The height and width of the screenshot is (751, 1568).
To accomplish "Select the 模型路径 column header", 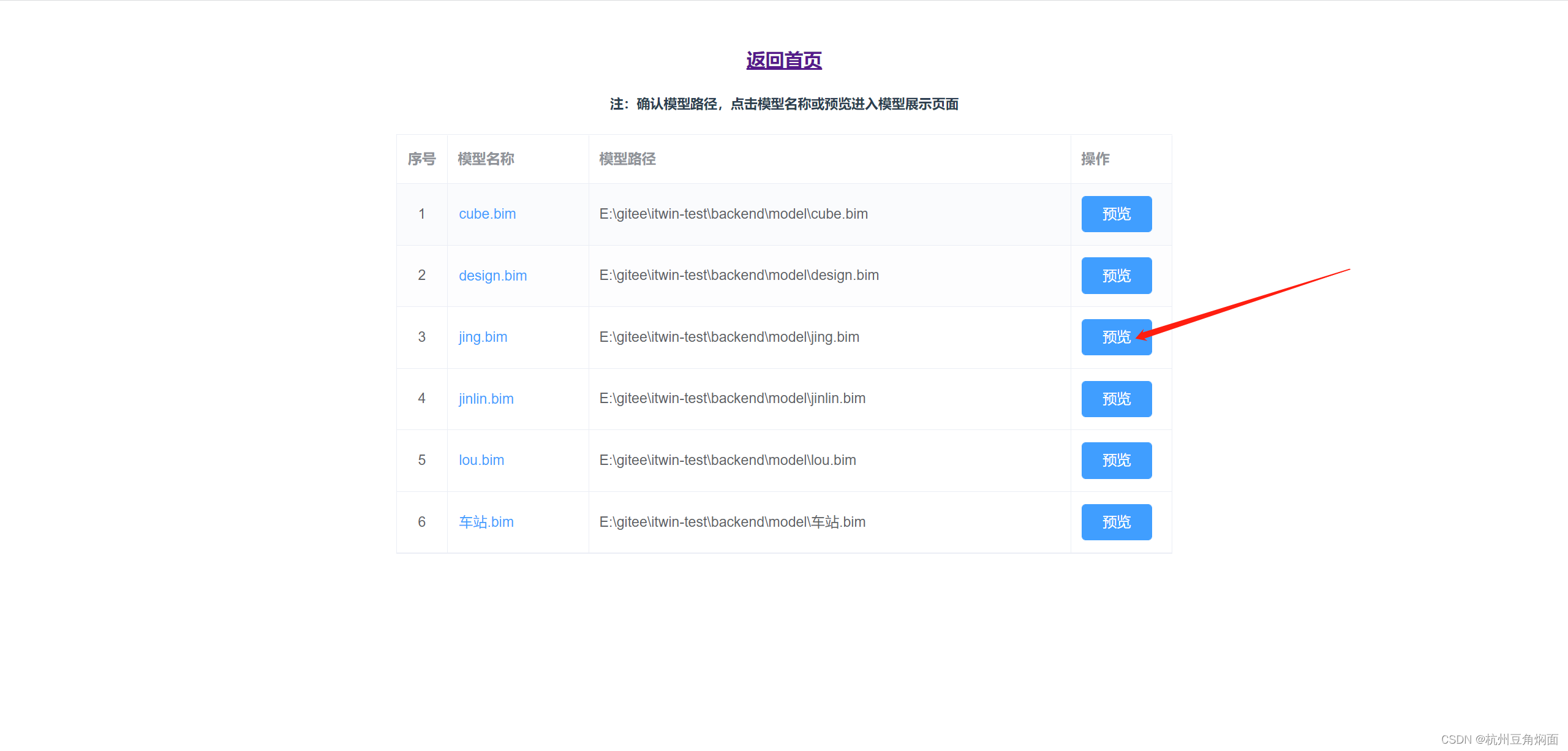I will [x=627, y=159].
